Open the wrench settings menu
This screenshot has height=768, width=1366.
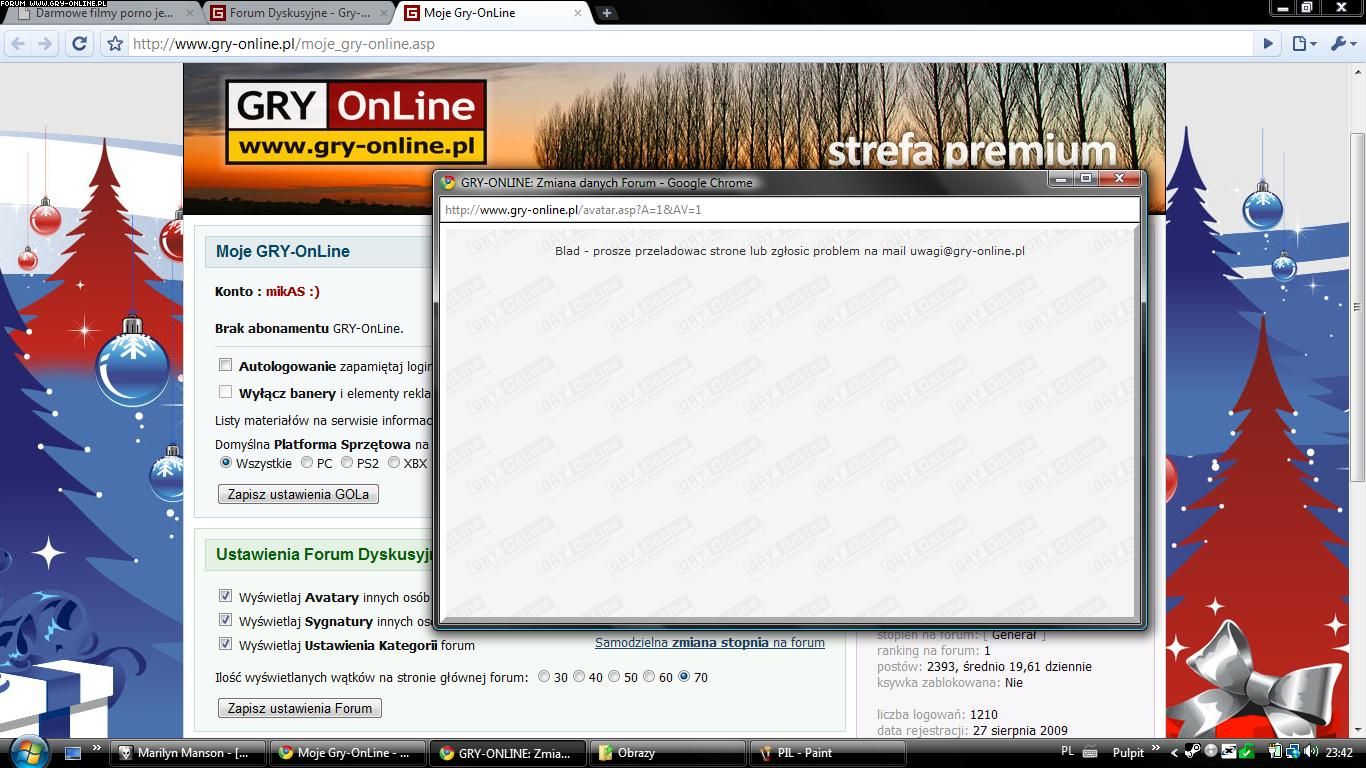(x=1342, y=44)
